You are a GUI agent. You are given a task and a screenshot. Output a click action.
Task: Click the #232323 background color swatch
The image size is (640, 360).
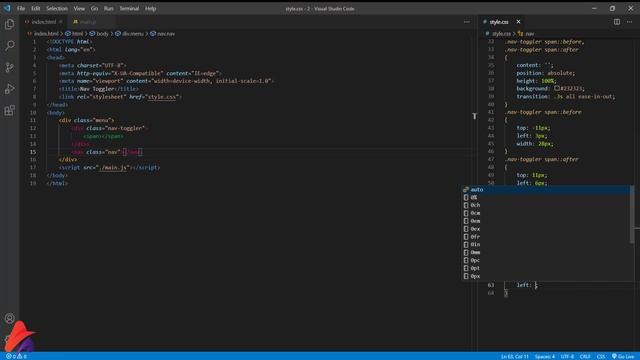(x=557, y=89)
